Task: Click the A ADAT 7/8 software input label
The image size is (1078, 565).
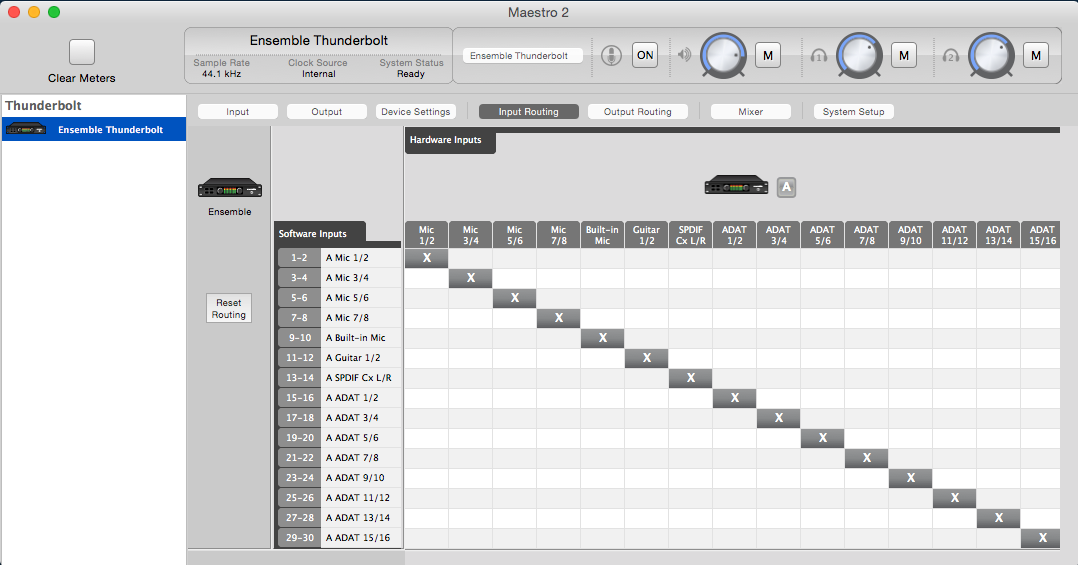Action: point(352,457)
